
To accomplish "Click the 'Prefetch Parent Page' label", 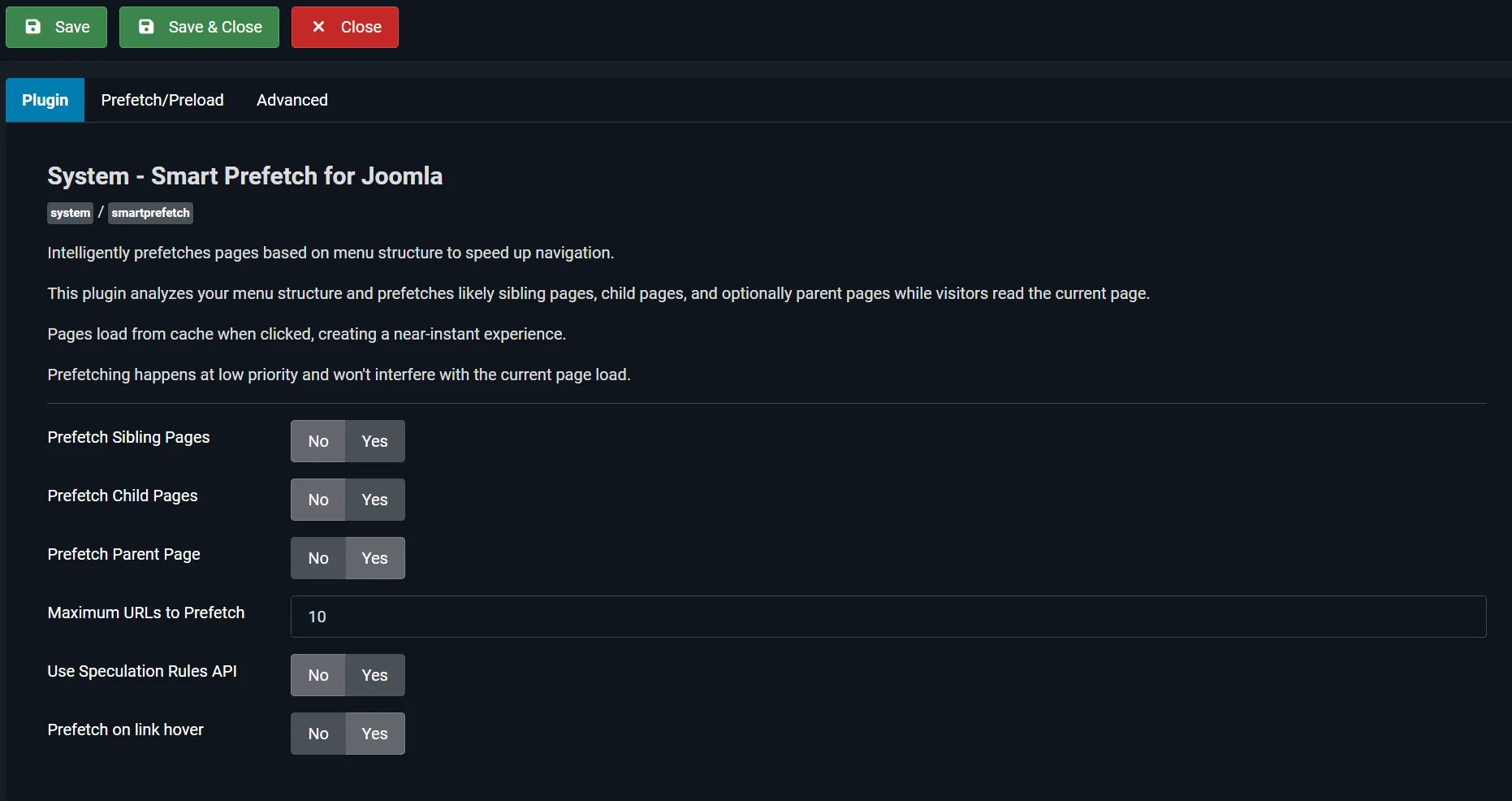I will (123, 554).
